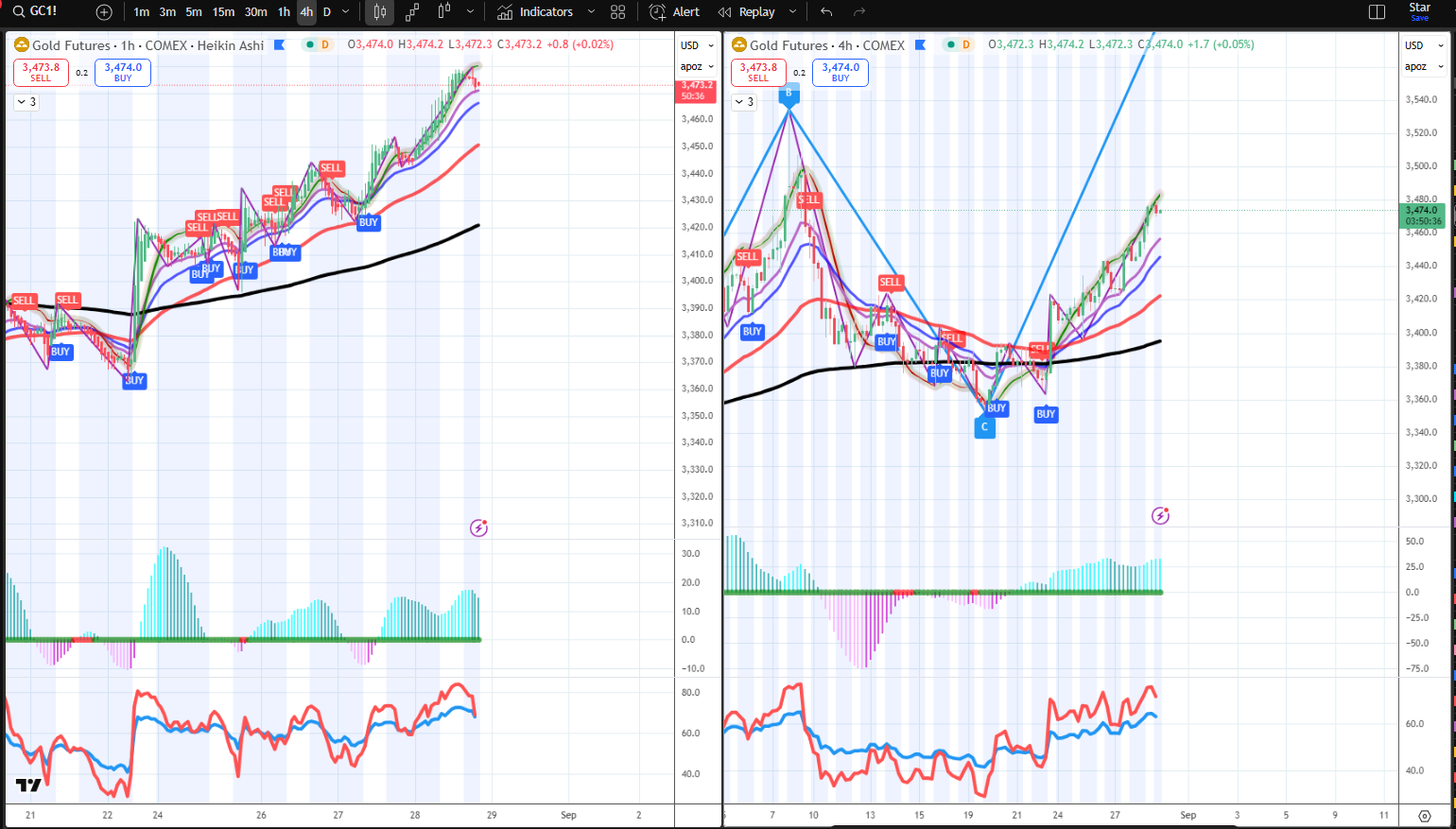Open symbol search for GC1!

[x=36, y=11]
